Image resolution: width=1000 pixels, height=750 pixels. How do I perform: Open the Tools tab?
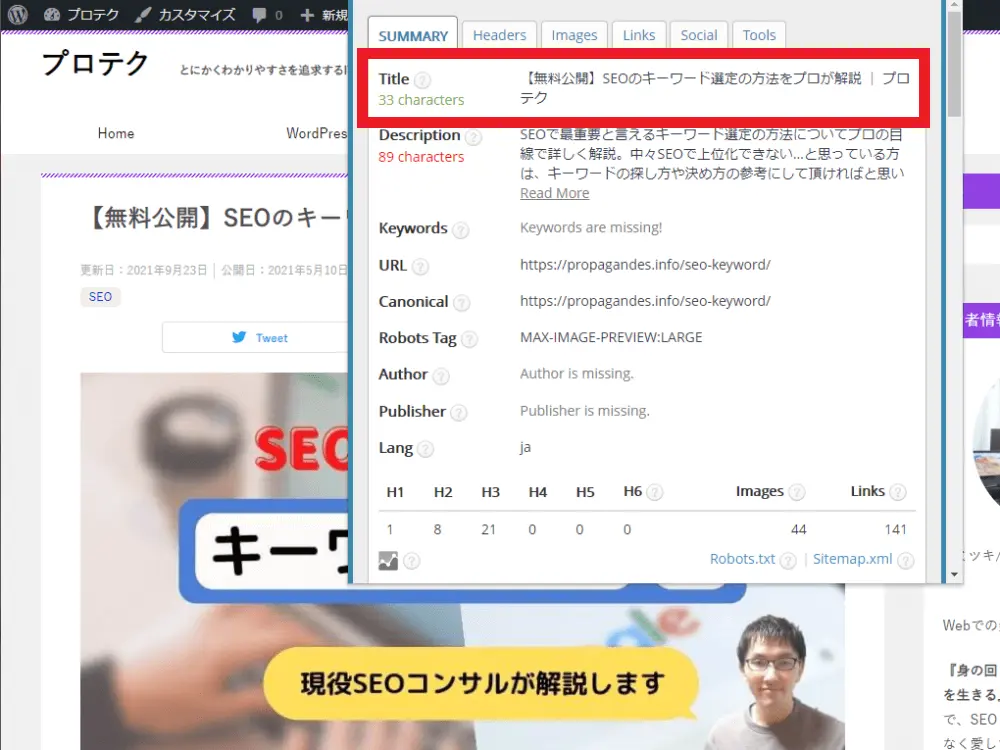759,35
